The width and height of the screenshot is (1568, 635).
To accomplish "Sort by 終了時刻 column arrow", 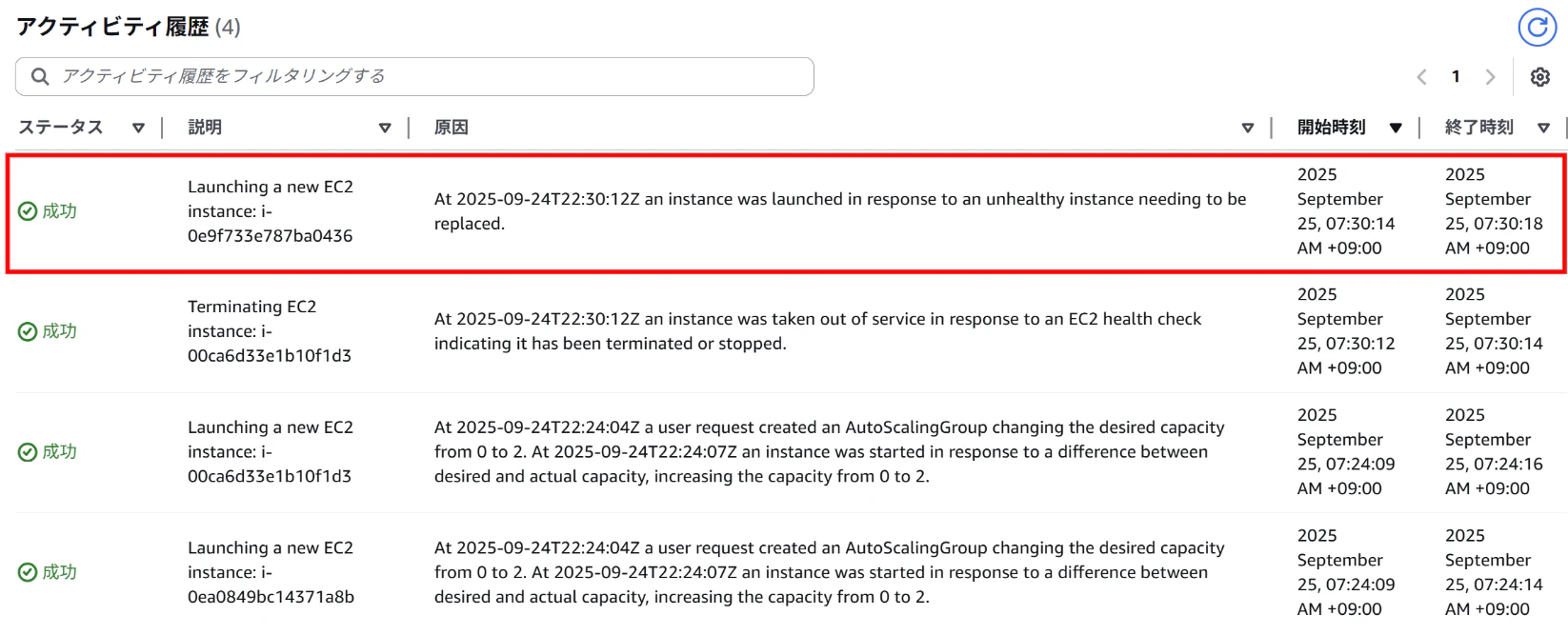I will tap(1543, 128).
